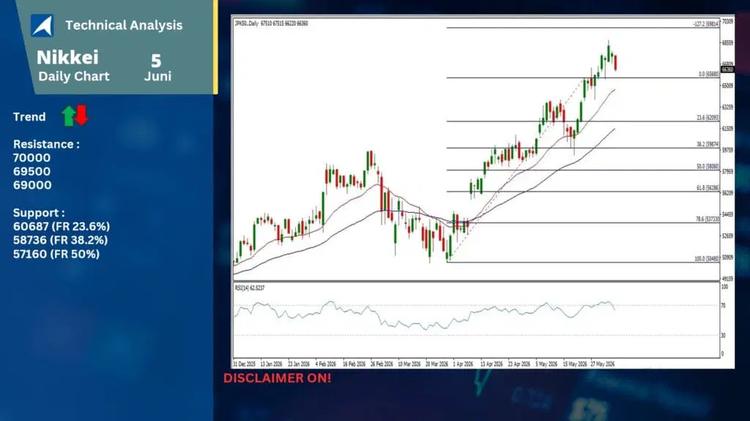Click the 38.2 Fibonacci level label on chart
Viewport: 750px width, 421px height.
coord(707,144)
